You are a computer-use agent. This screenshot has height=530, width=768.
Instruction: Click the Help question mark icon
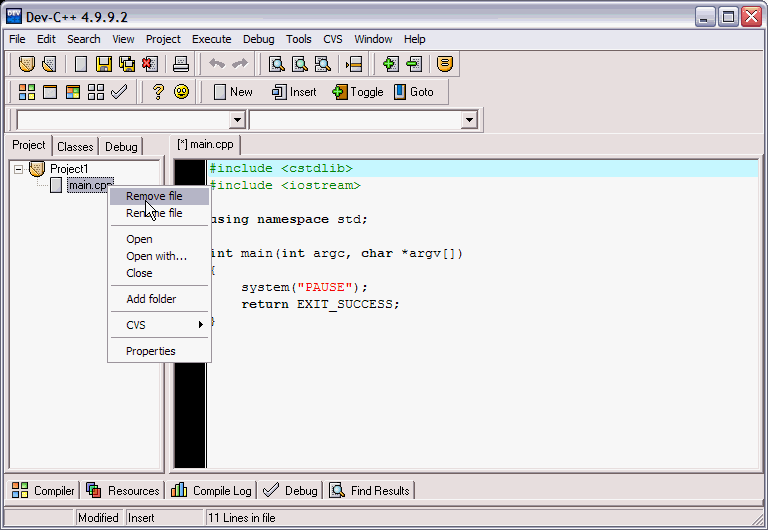tap(158, 92)
